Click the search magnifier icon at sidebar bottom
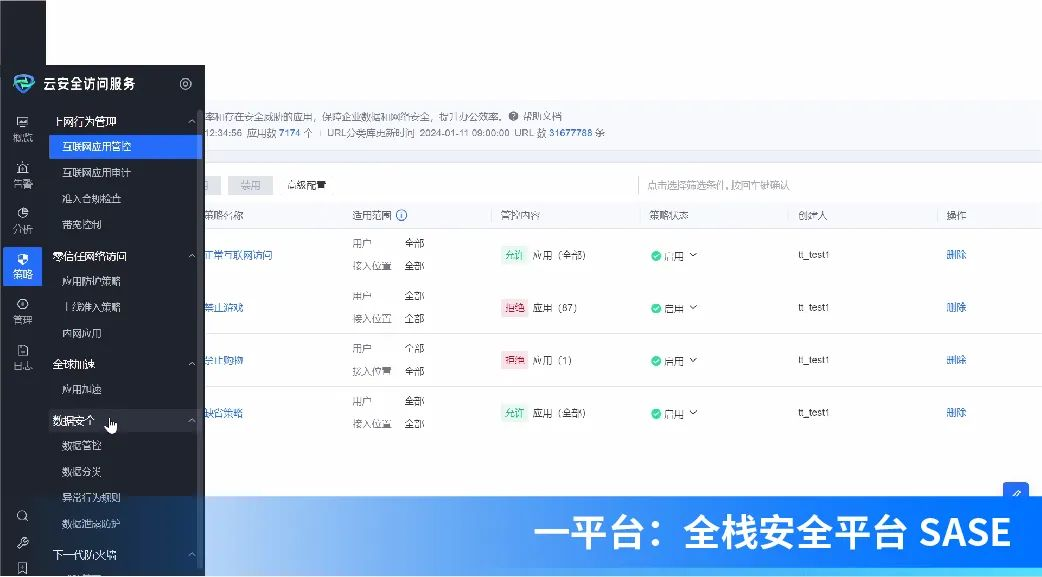This screenshot has width=1042, height=577. (22, 516)
